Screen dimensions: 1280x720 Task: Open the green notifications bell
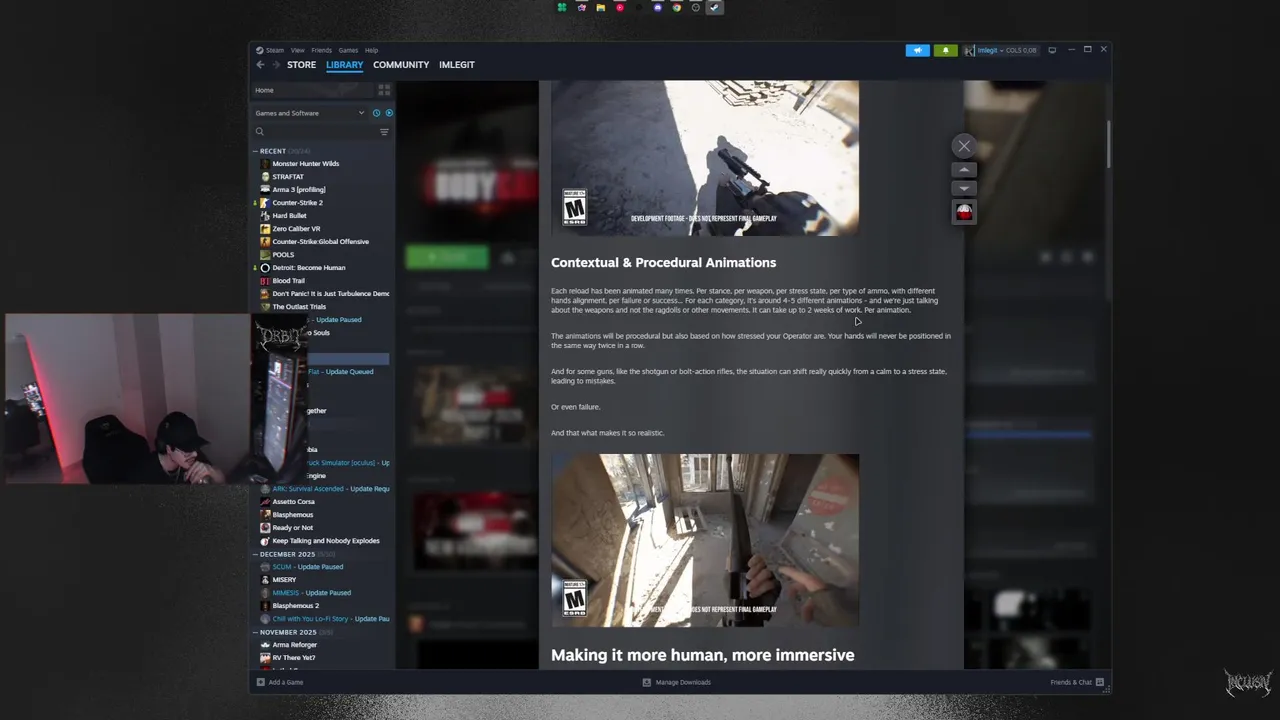[x=945, y=50]
